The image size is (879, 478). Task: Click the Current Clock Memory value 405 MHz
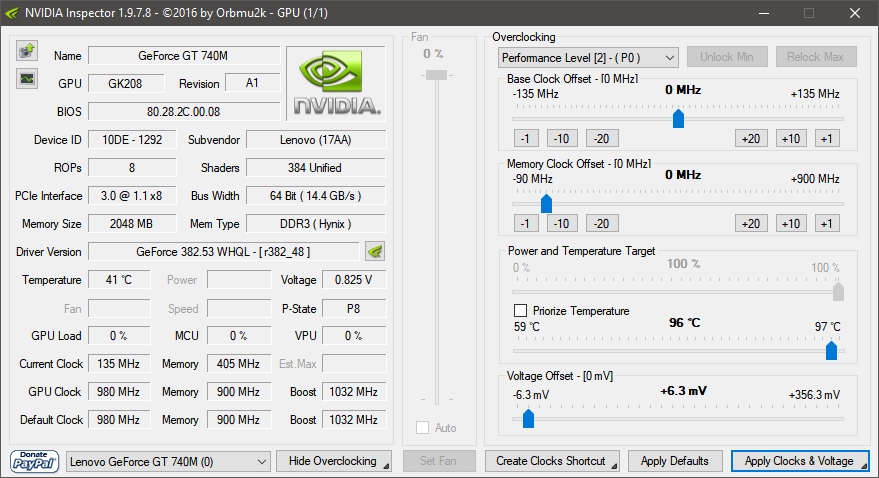pyautogui.click(x=239, y=364)
